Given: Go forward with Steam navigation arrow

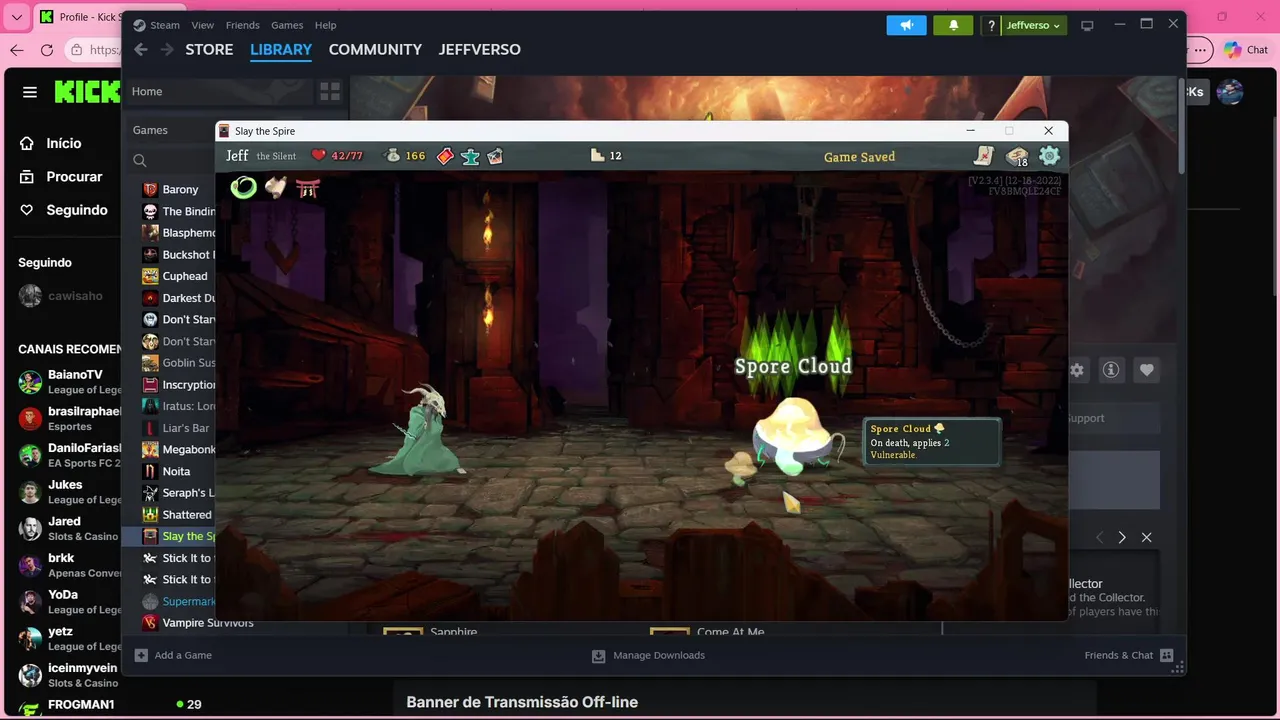Looking at the screenshot, I should (167, 49).
